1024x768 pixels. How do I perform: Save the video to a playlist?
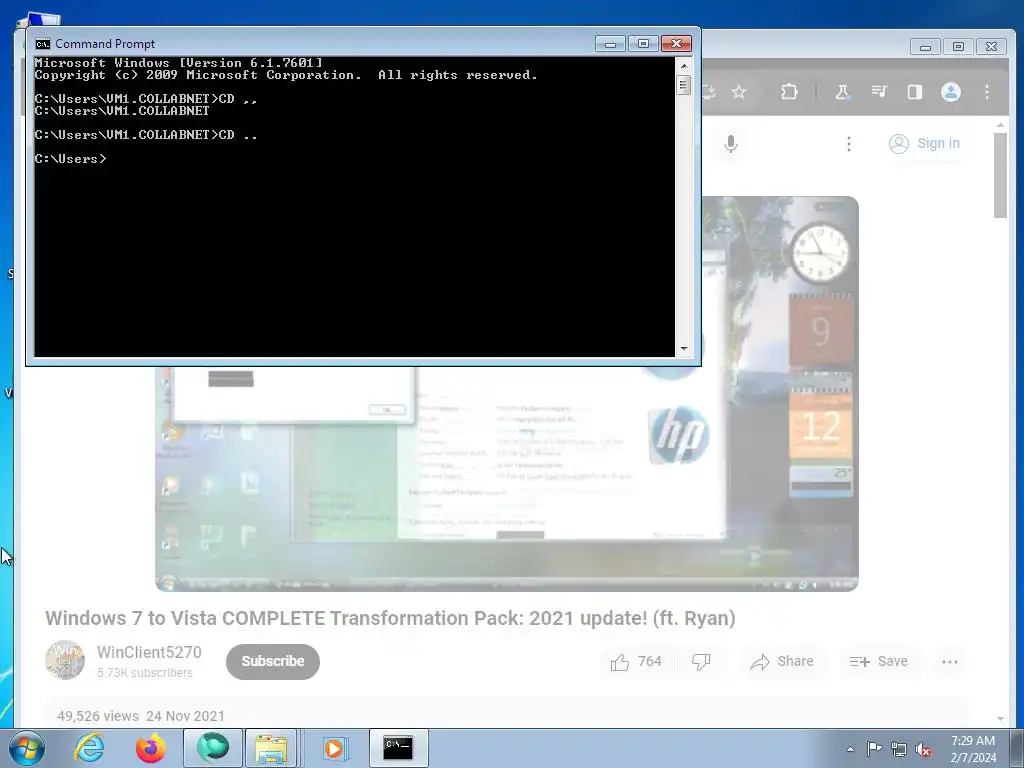[879, 662]
